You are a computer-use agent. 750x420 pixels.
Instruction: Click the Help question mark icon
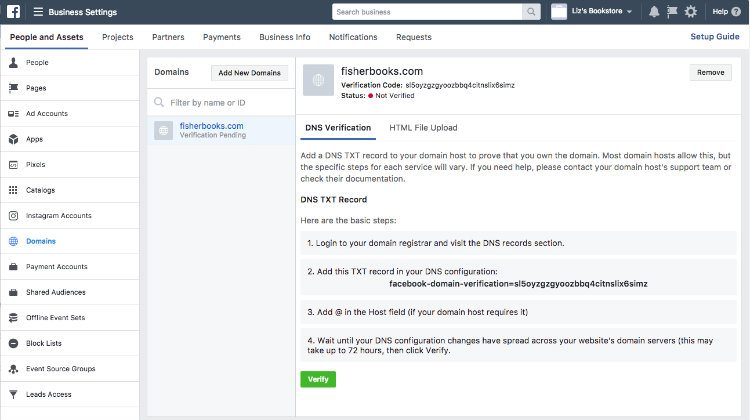coord(736,11)
